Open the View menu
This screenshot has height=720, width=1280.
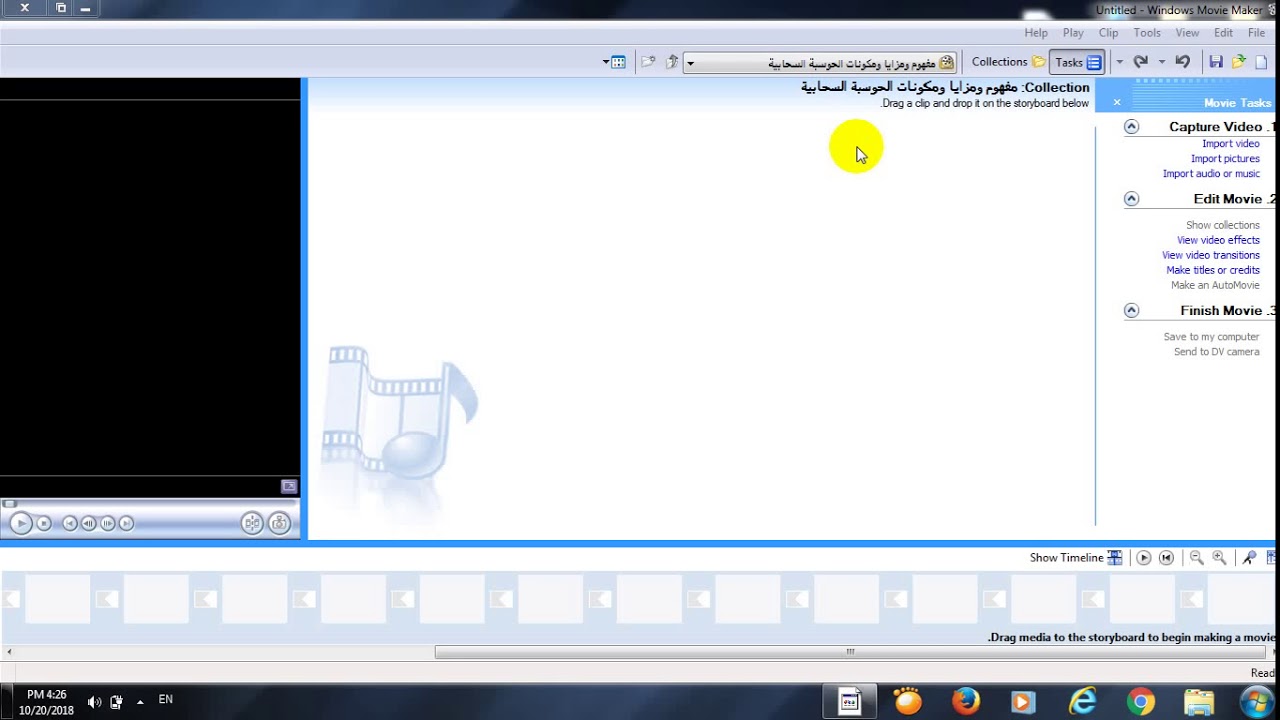[x=1187, y=33]
